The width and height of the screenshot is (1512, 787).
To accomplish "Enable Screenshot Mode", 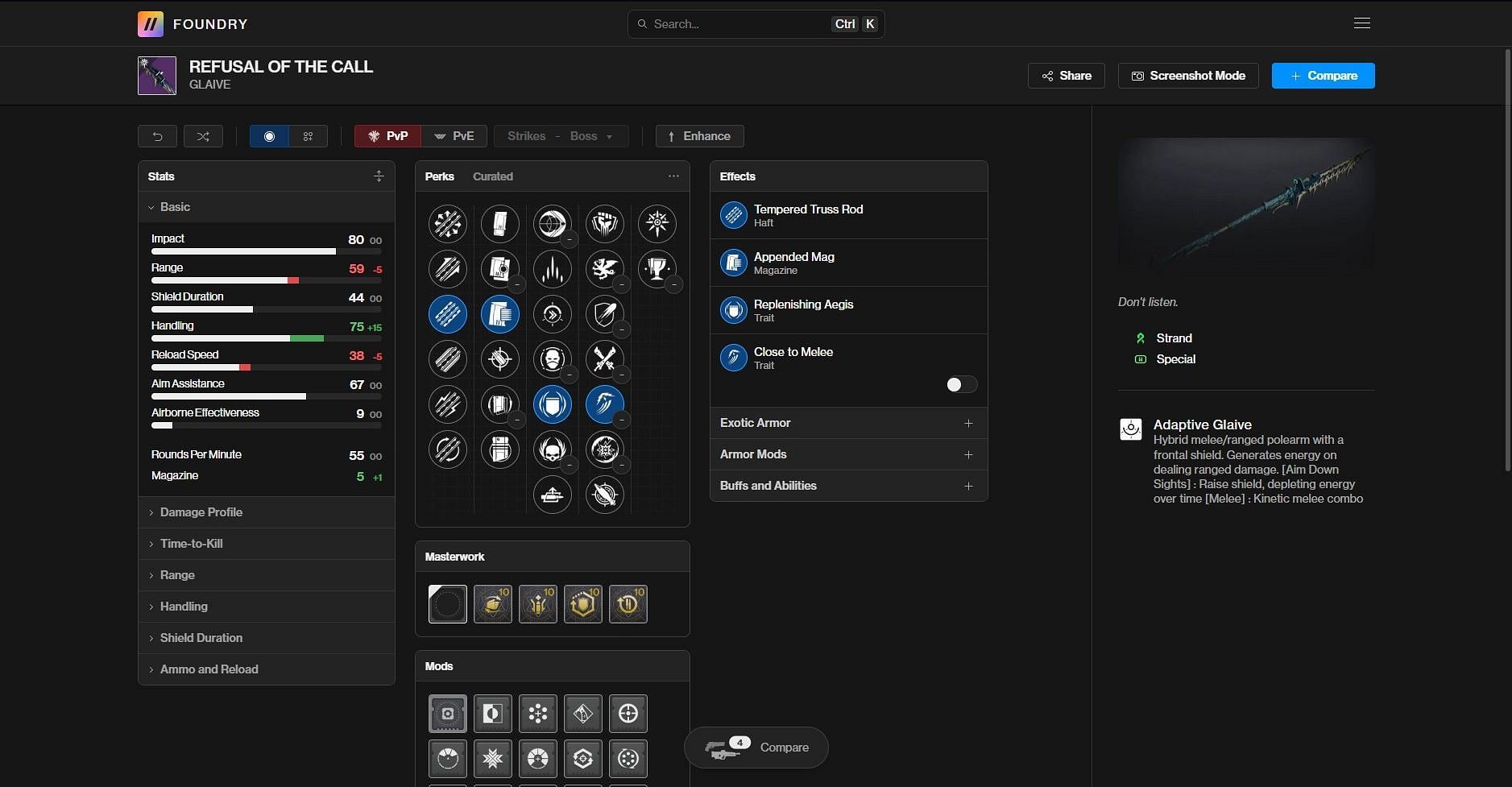I will 1188,76.
